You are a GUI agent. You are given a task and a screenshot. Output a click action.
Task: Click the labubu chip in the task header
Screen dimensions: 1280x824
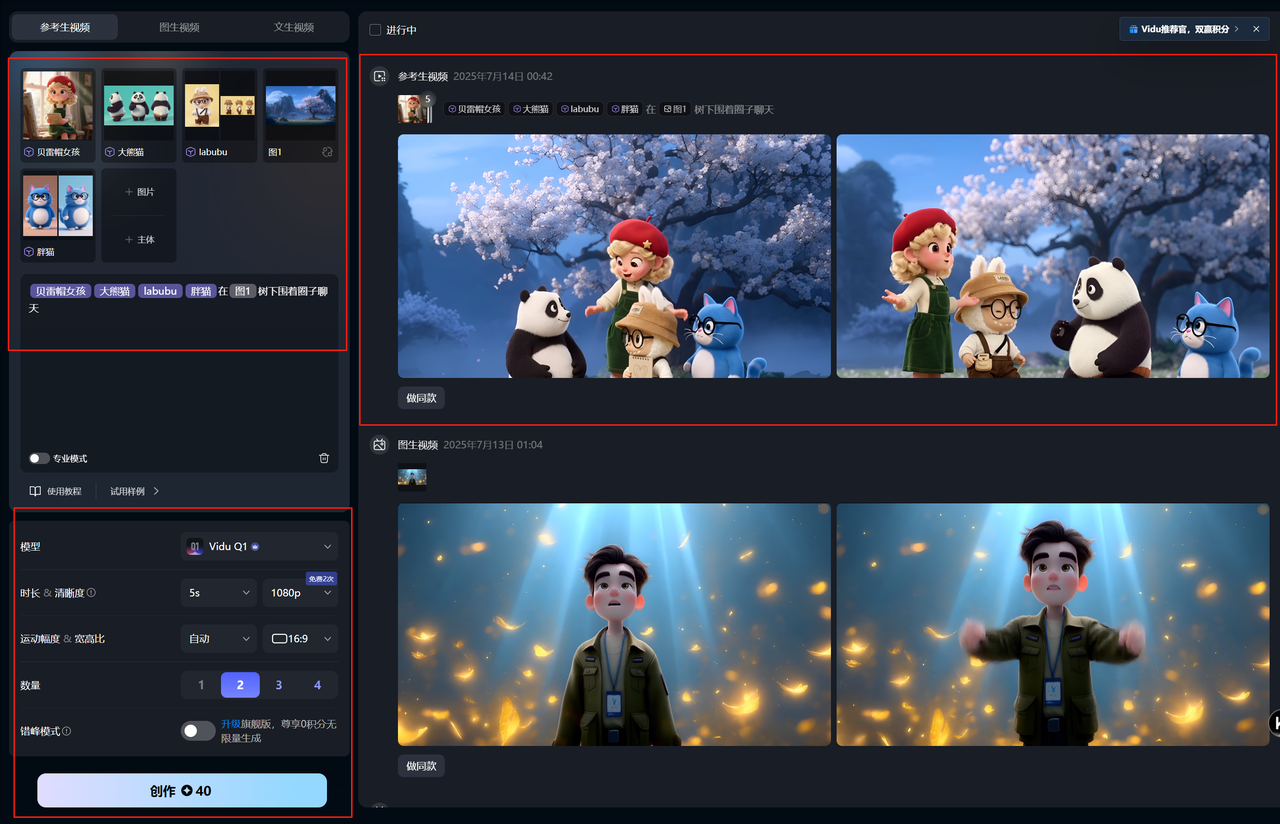click(580, 109)
